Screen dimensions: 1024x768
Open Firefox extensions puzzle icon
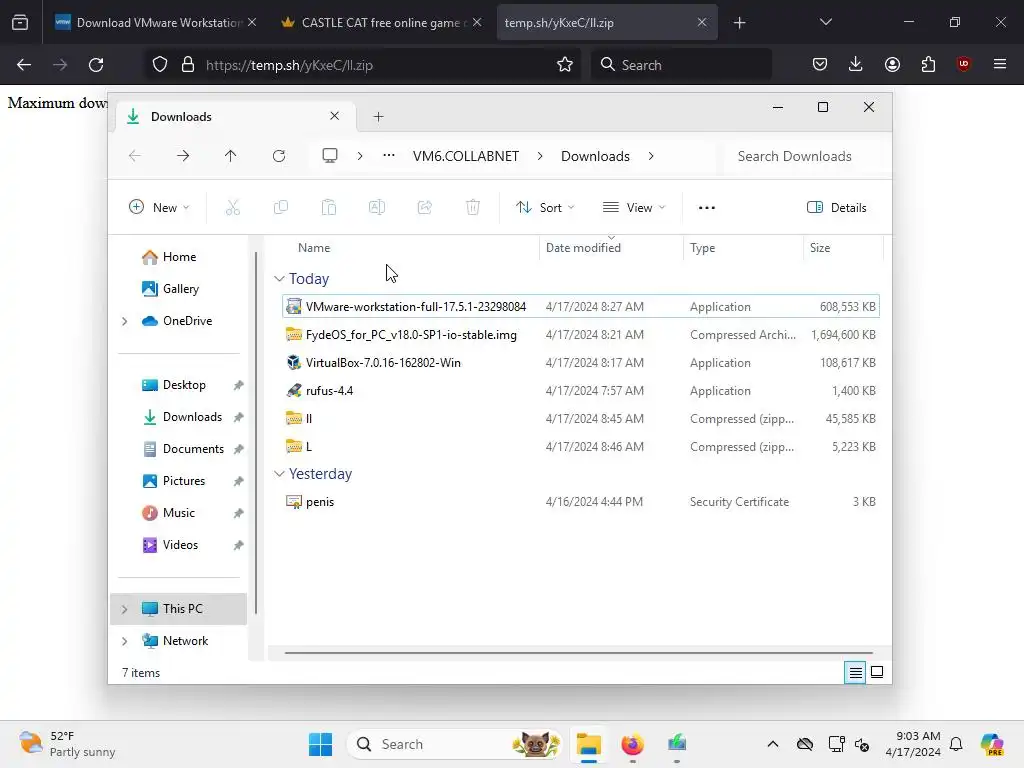tap(928, 64)
